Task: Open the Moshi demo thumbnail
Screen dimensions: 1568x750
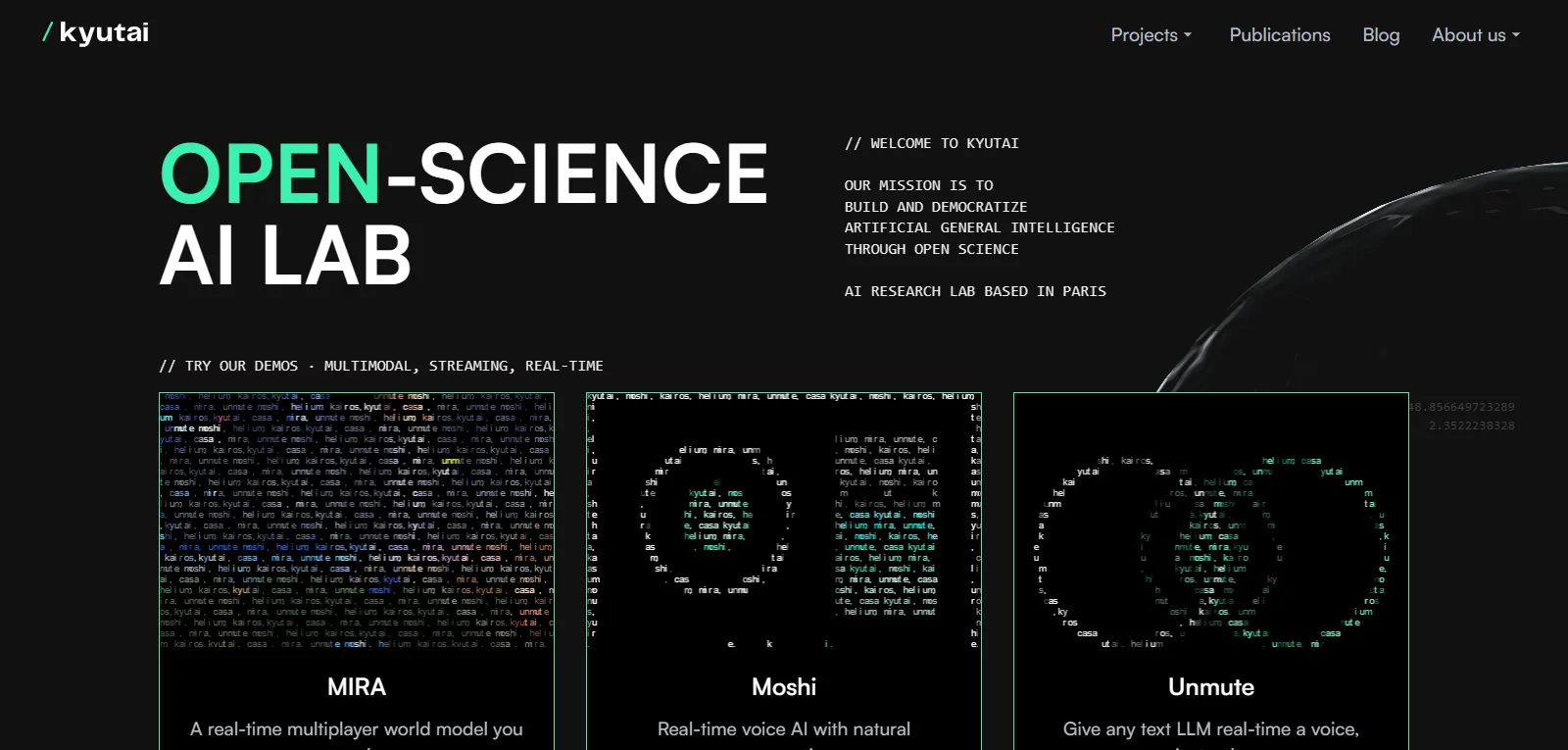Action: pos(784,521)
